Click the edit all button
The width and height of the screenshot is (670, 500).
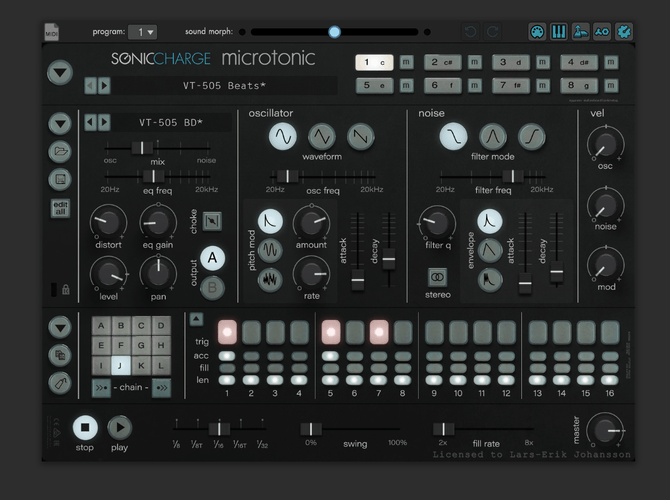pyautogui.click(x=60, y=208)
